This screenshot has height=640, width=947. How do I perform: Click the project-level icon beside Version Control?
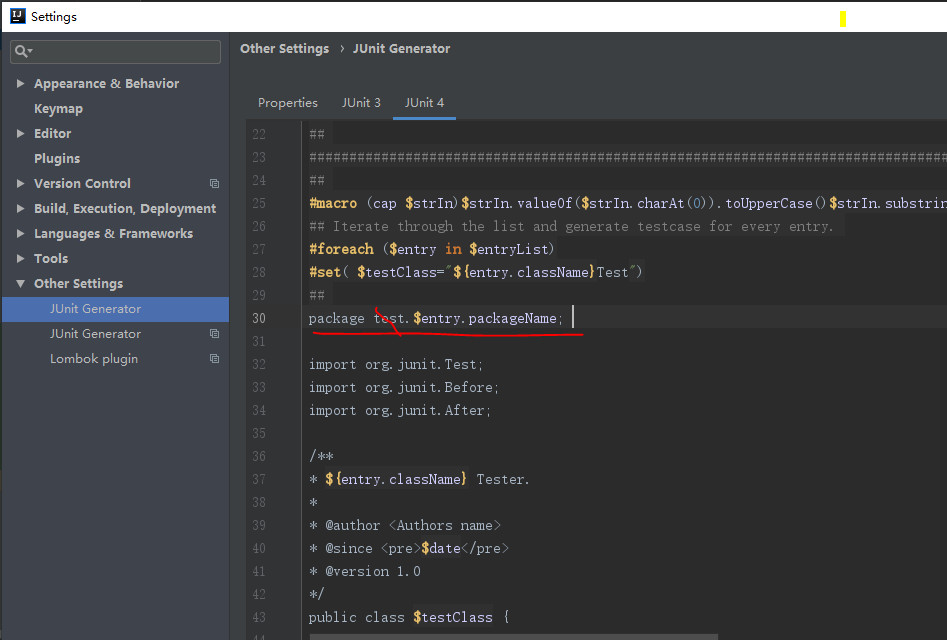pos(214,184)
